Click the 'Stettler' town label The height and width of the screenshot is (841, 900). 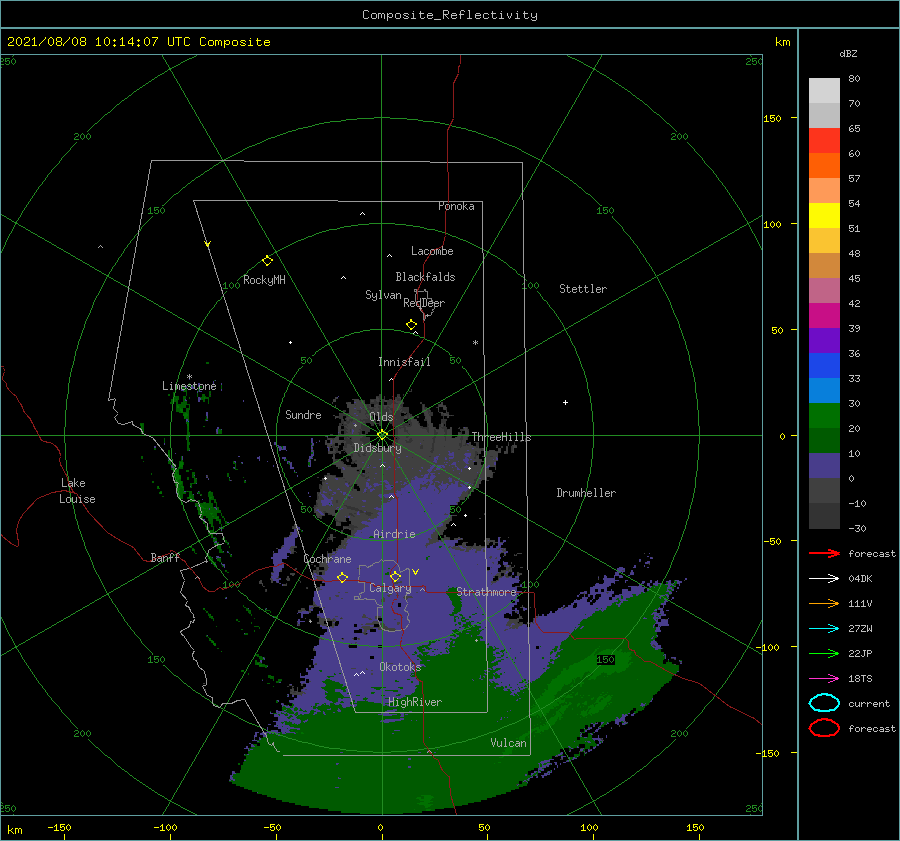583,289
